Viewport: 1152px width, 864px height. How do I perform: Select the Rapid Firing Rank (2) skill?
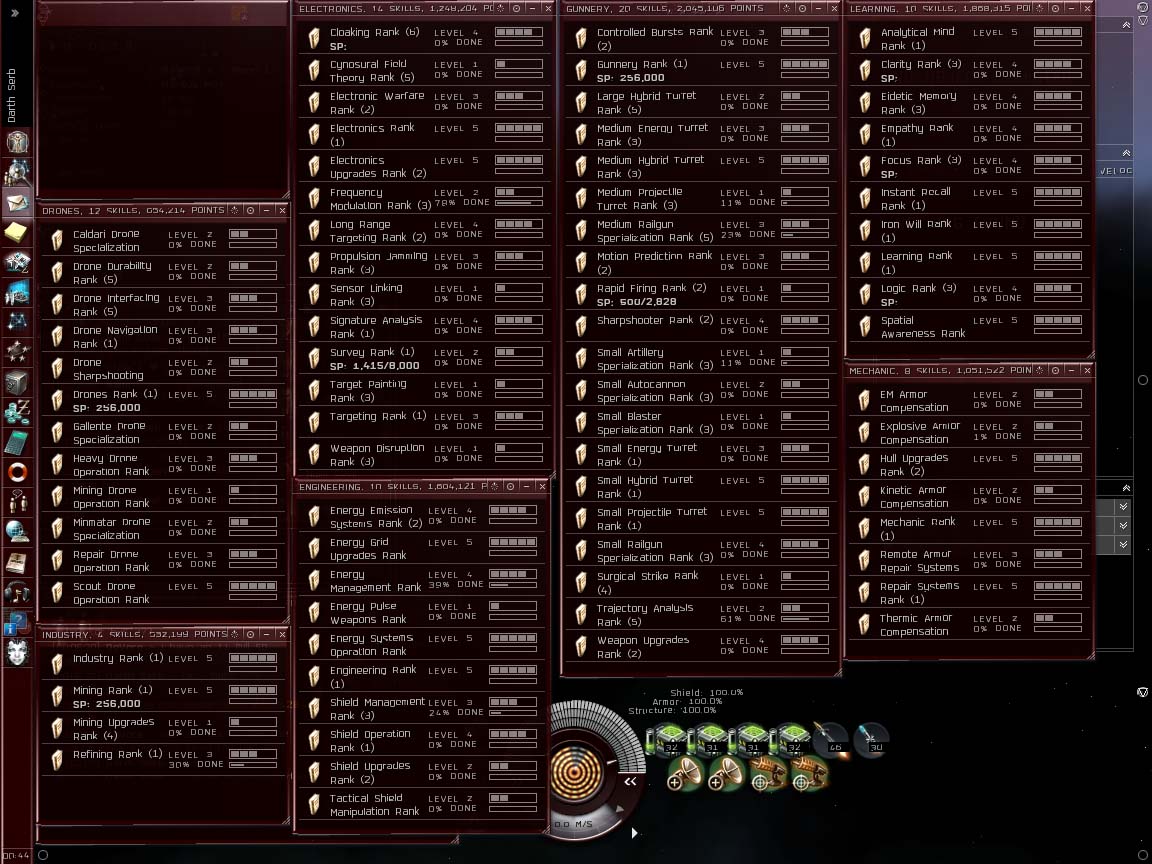pos(701,295)
